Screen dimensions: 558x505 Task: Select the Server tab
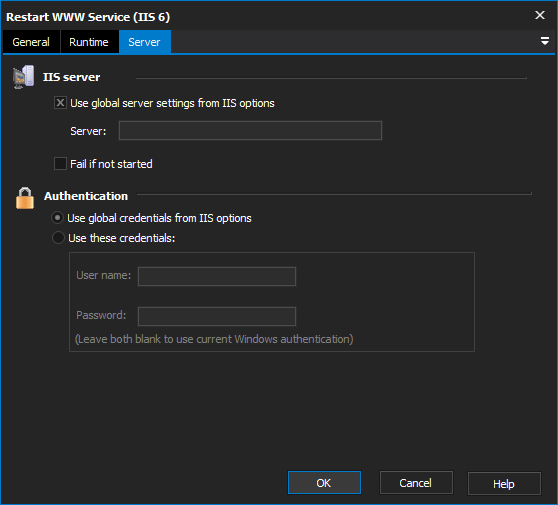tap(144, 42)
